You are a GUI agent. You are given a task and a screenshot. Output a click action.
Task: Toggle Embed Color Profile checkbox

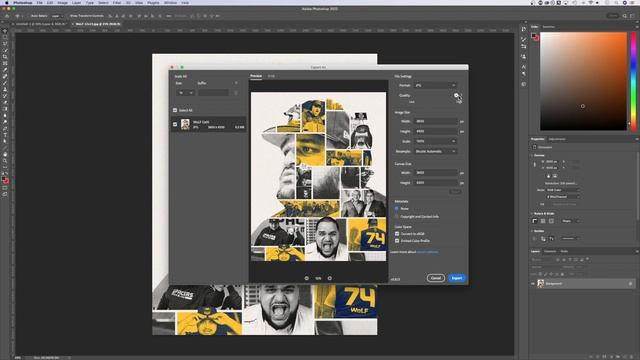[397, 241]
